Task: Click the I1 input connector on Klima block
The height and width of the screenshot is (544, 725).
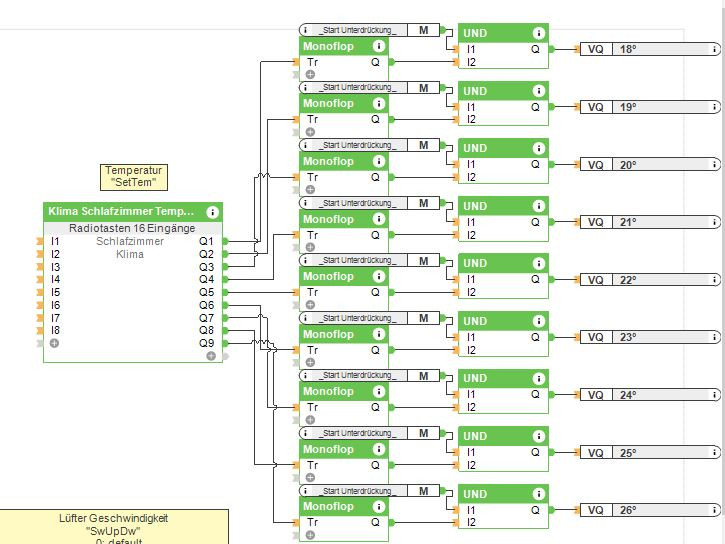Action: click(40, 241)
